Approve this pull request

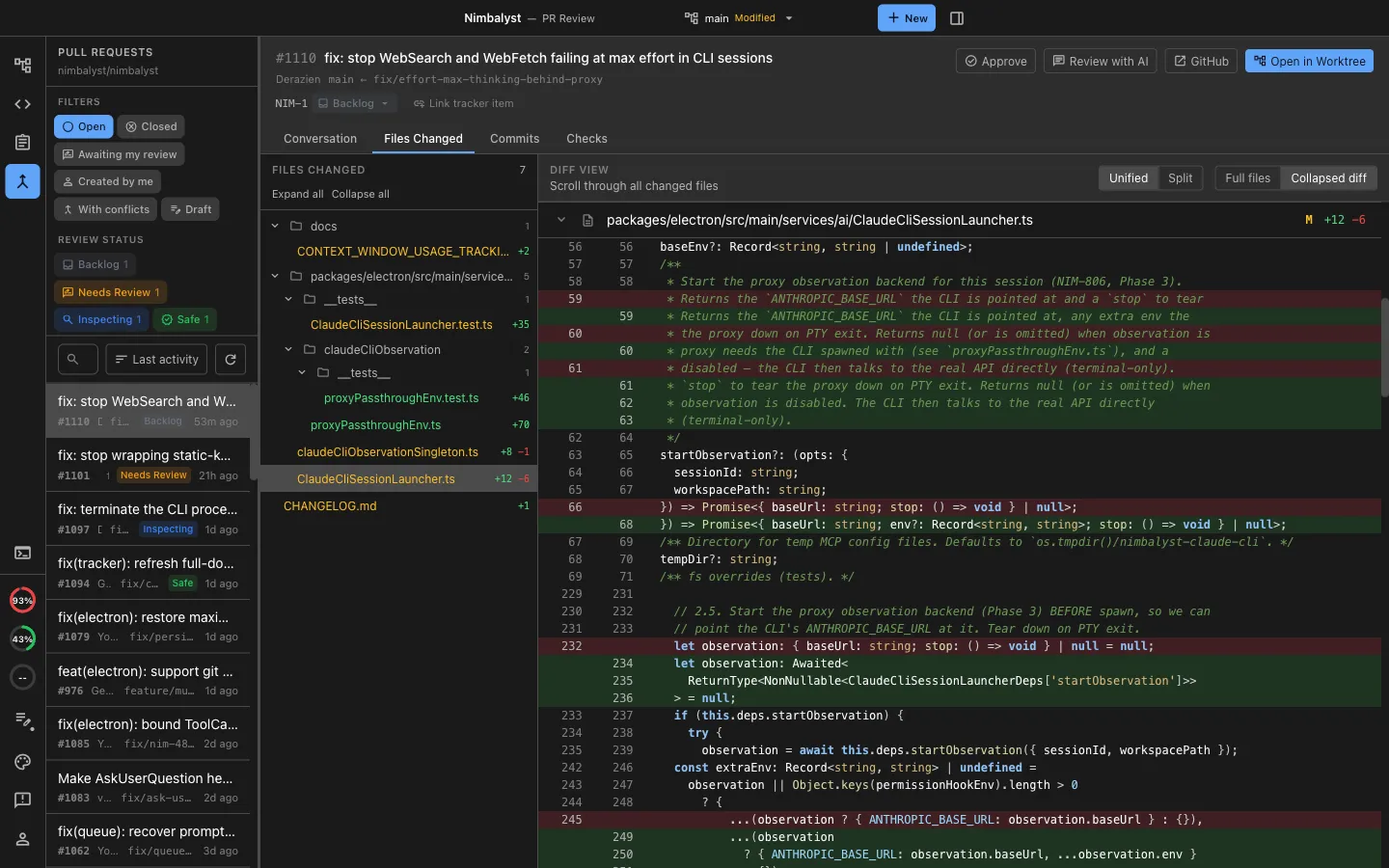point(995,61)
